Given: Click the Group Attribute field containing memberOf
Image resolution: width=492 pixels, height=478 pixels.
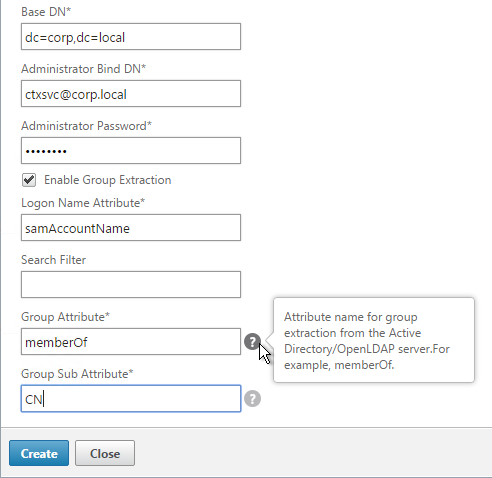Looking at the screenshot, I should 131,342.
